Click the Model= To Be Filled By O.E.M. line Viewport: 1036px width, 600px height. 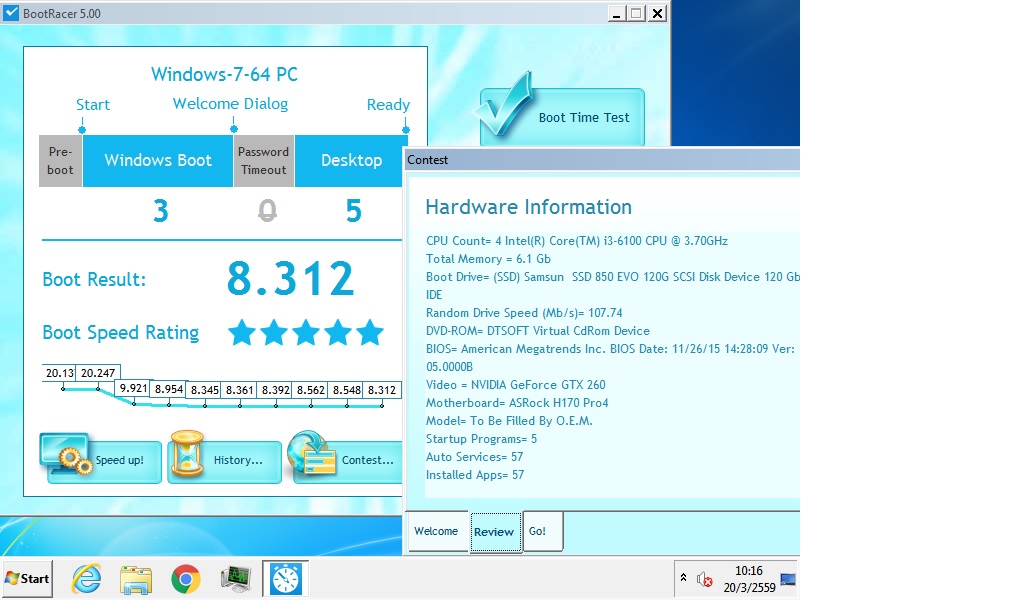(x=509, y=420)
